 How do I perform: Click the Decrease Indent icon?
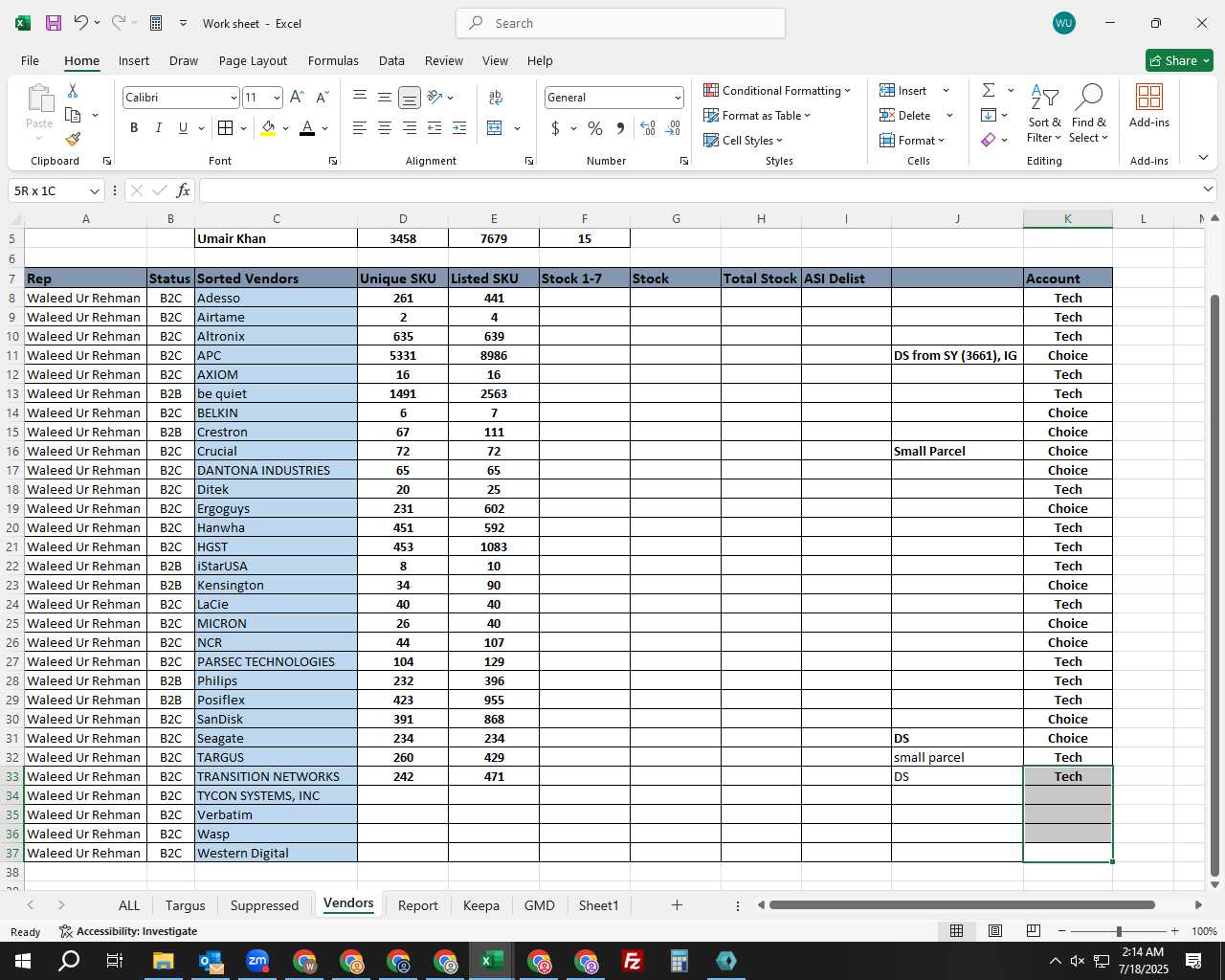pyautogui.click(x=434, y=128)
